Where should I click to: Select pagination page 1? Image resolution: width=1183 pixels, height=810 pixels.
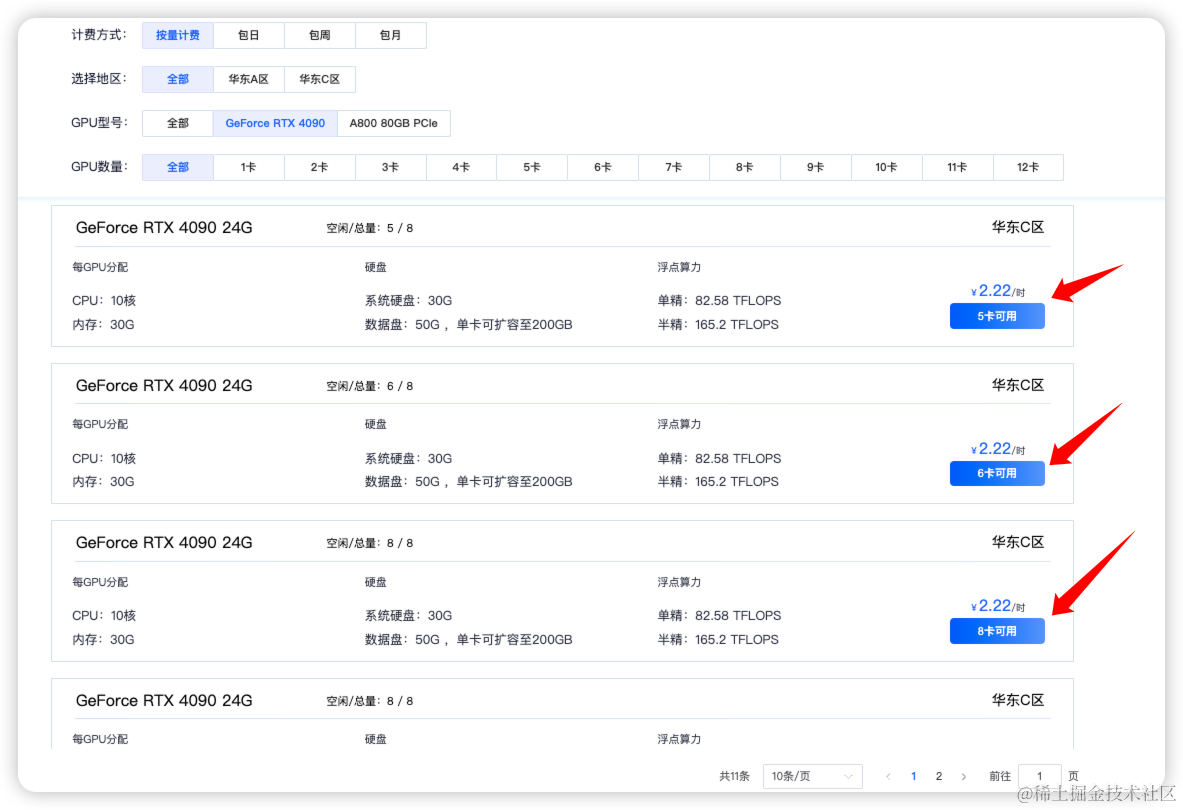pyautogui.click(x=914, y=776)
